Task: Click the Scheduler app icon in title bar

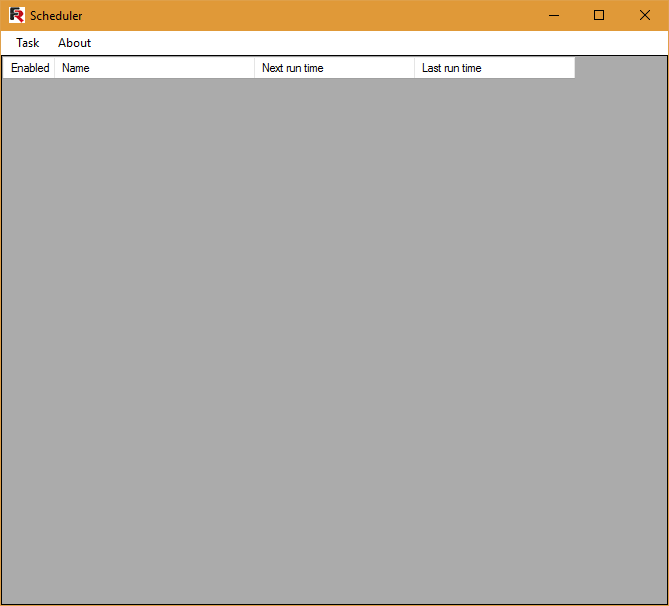Action: (x=17, y=15)
